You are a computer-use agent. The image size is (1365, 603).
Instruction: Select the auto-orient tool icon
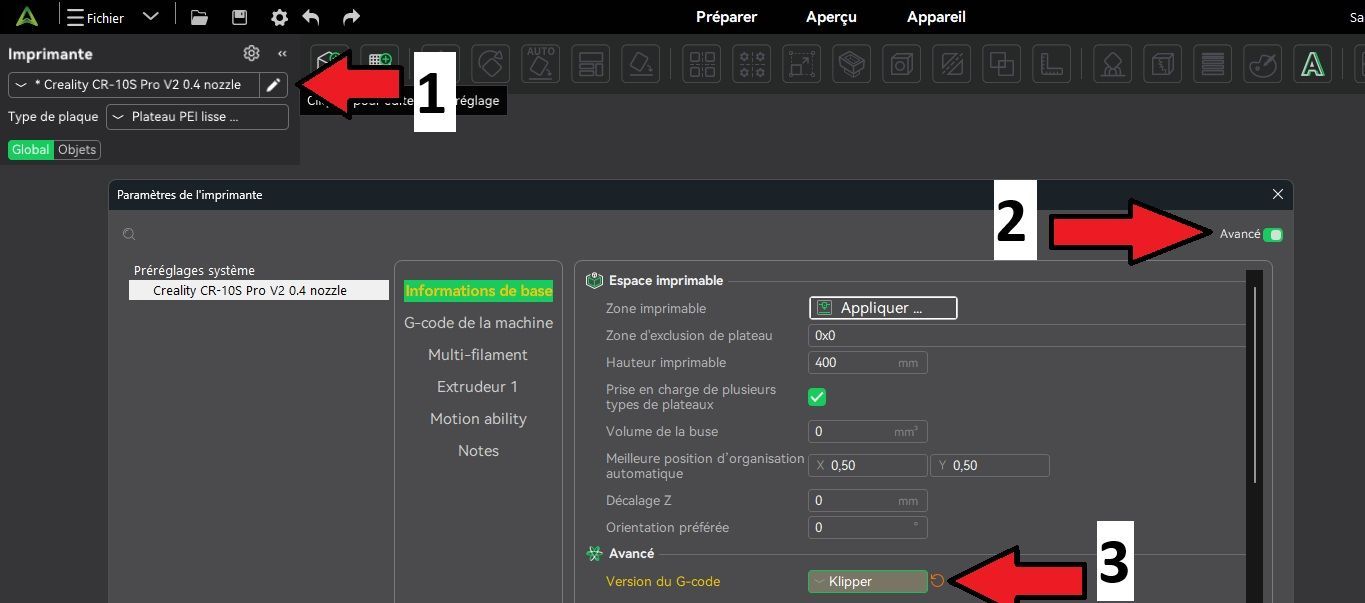pyautogui.click(x=541, y=63)
